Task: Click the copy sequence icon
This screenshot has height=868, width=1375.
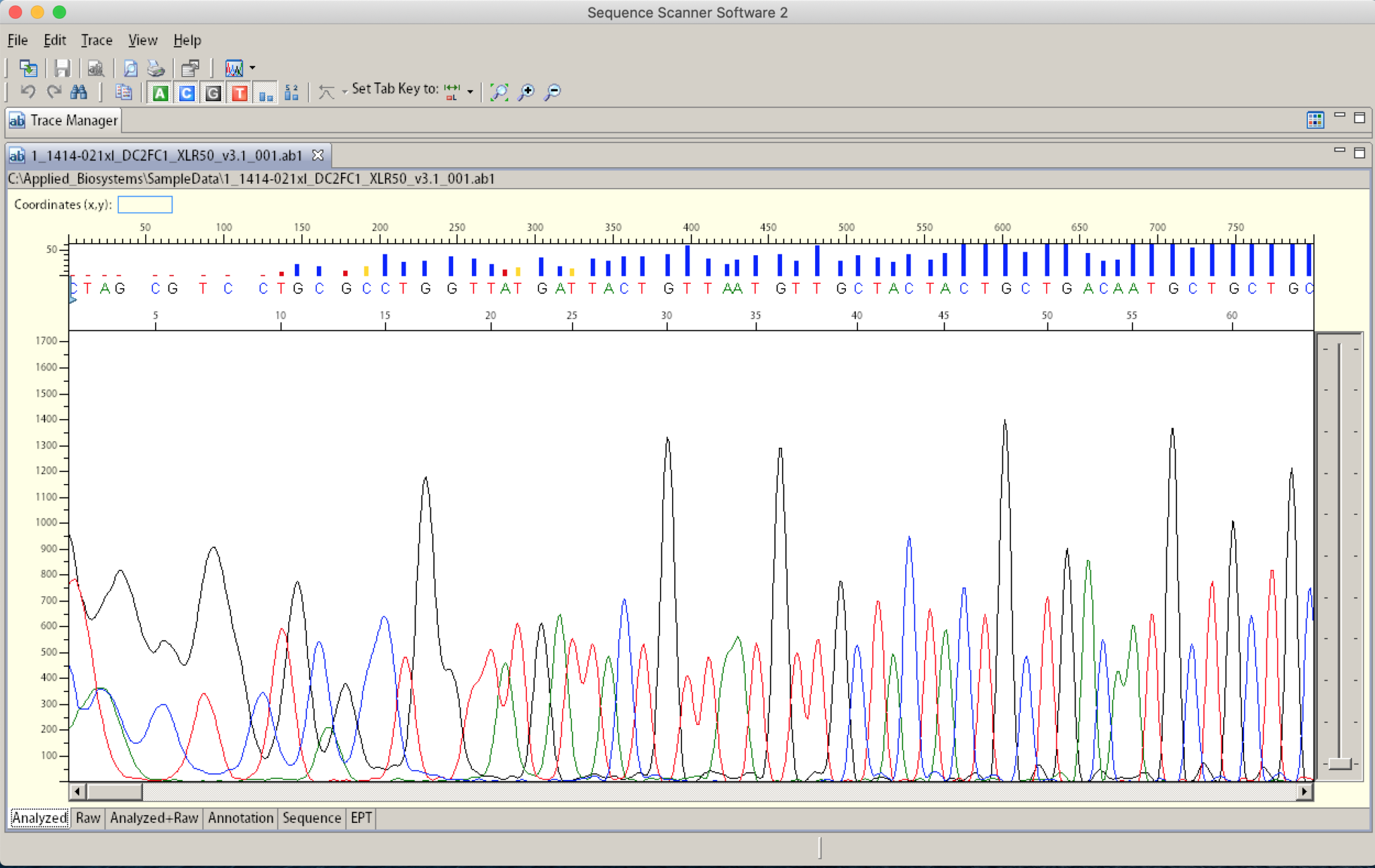Action: point(123,92)
